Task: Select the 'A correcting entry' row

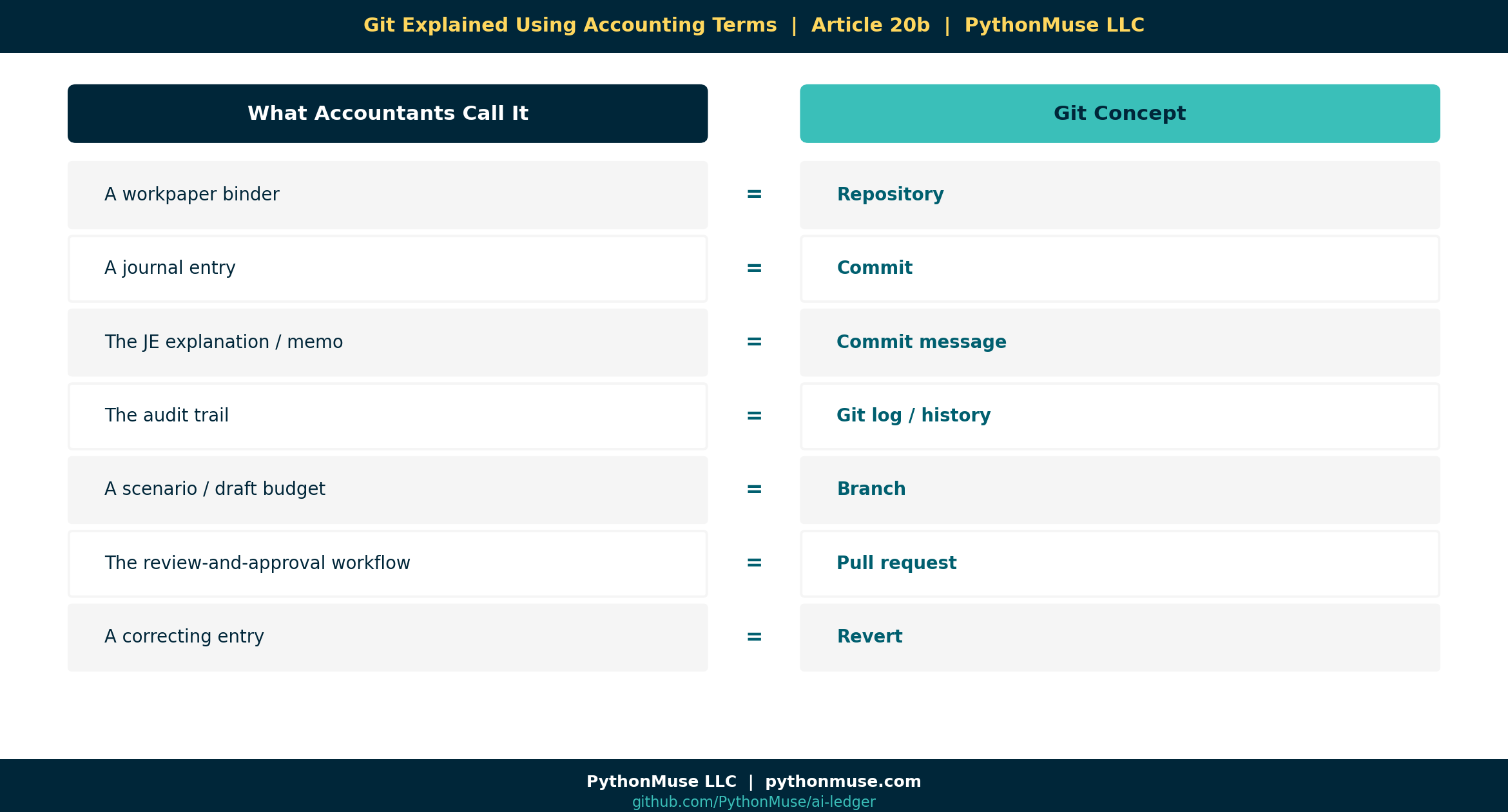Action: click(387, 637)
